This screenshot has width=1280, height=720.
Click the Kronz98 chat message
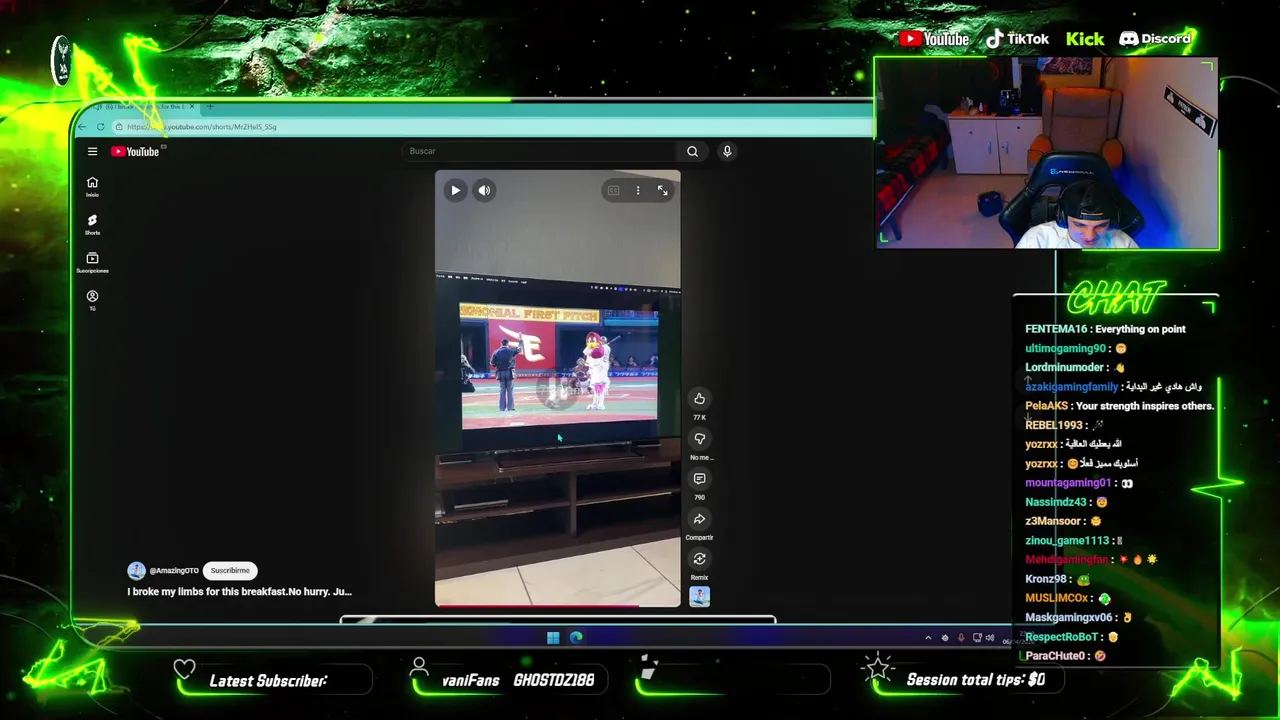[1057, 579]
